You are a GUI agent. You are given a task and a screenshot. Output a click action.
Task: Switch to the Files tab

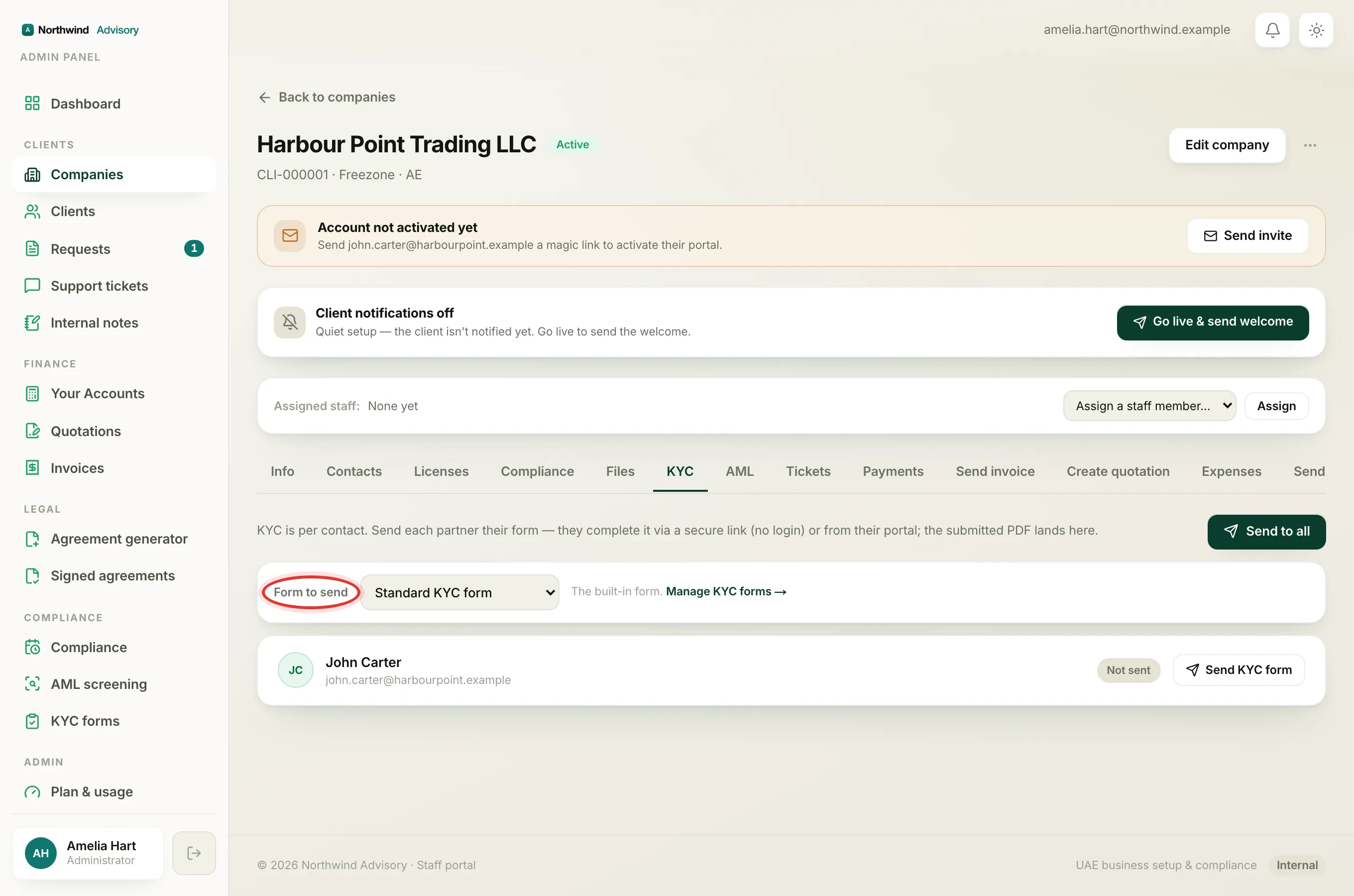pyautogui.click(x=620, y=471)
